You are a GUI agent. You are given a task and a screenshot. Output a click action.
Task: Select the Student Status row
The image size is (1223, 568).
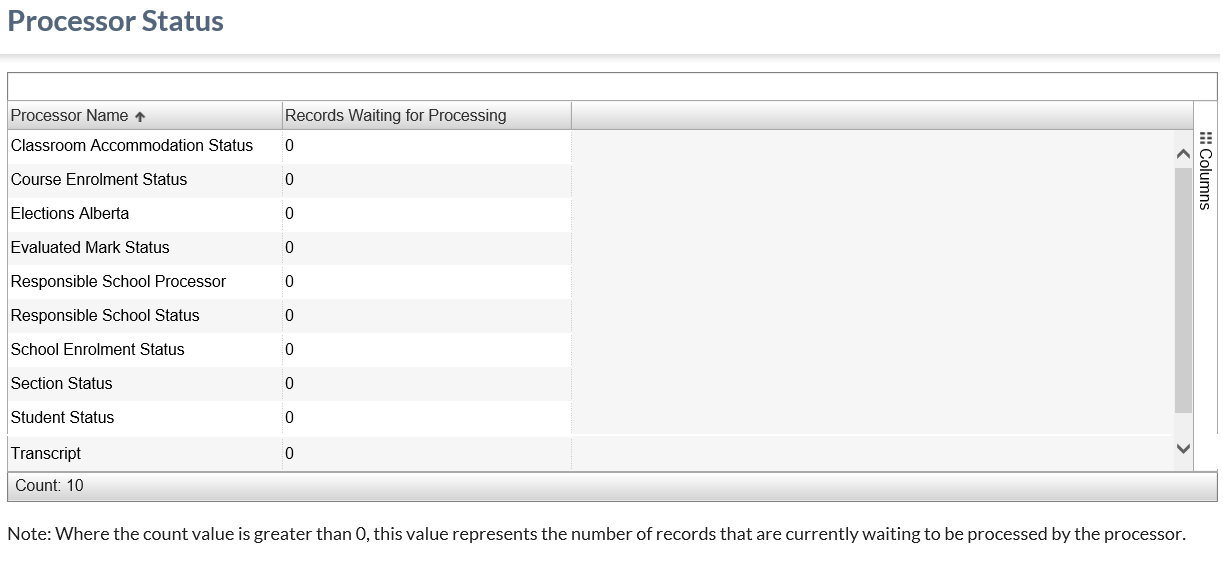[62, 418]
